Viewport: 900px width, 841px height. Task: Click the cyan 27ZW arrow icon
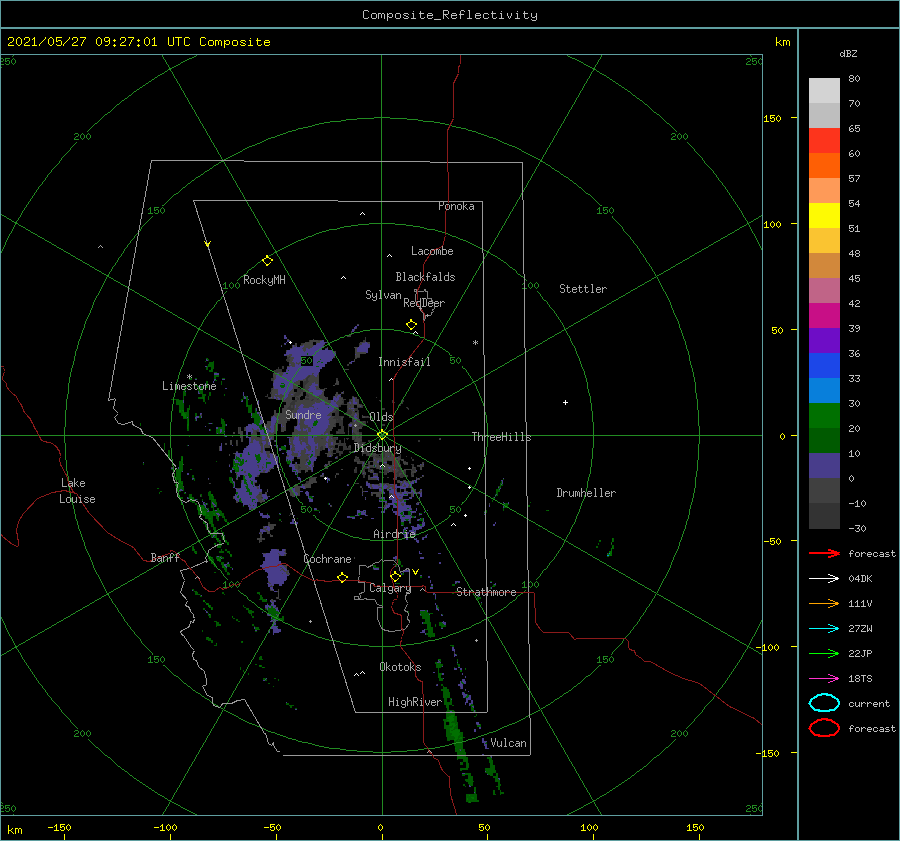tap(824, 629)
